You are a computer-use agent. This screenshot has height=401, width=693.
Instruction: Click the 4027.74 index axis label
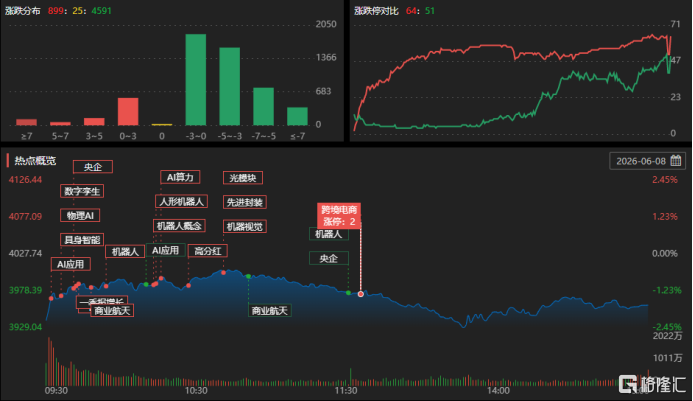click(x=25, y=253)
